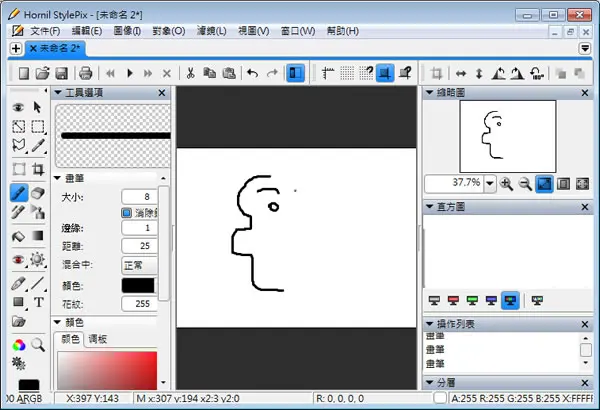This screenshot has width=600, height=410.
Task: Collapse the 工具選項 panel
Action: [58, 92]
